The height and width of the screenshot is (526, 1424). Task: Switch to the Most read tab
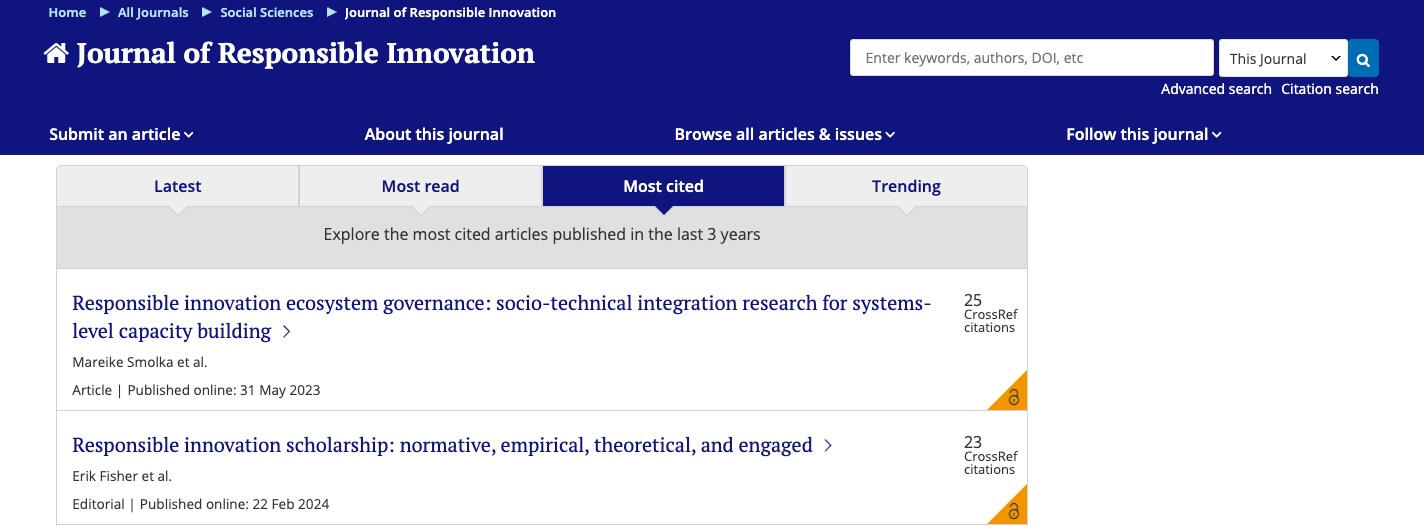(420, 186)
